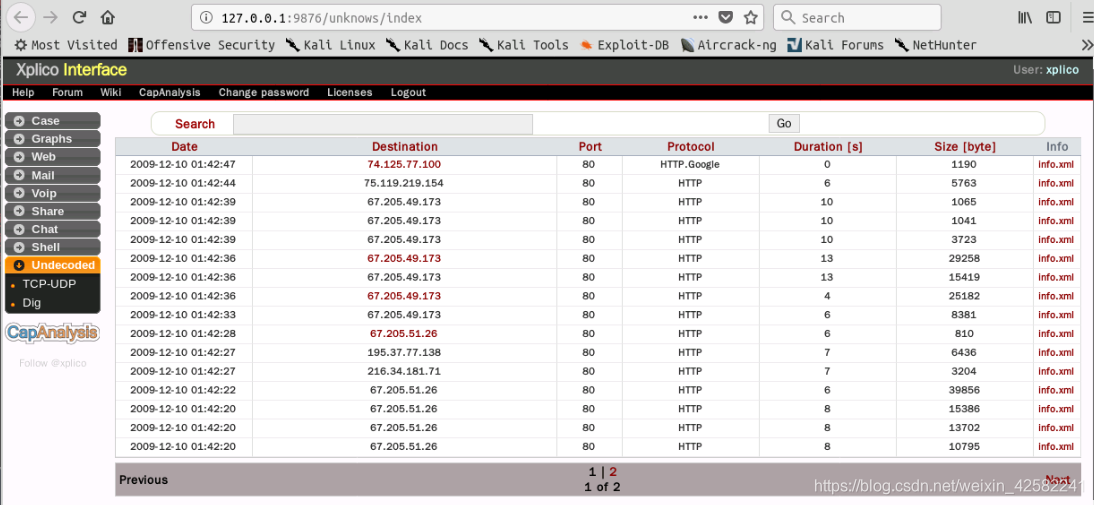This screenshot has width=1094, height=505.
Task: Expand the Shell sidebar section
Action: point(52,247)
